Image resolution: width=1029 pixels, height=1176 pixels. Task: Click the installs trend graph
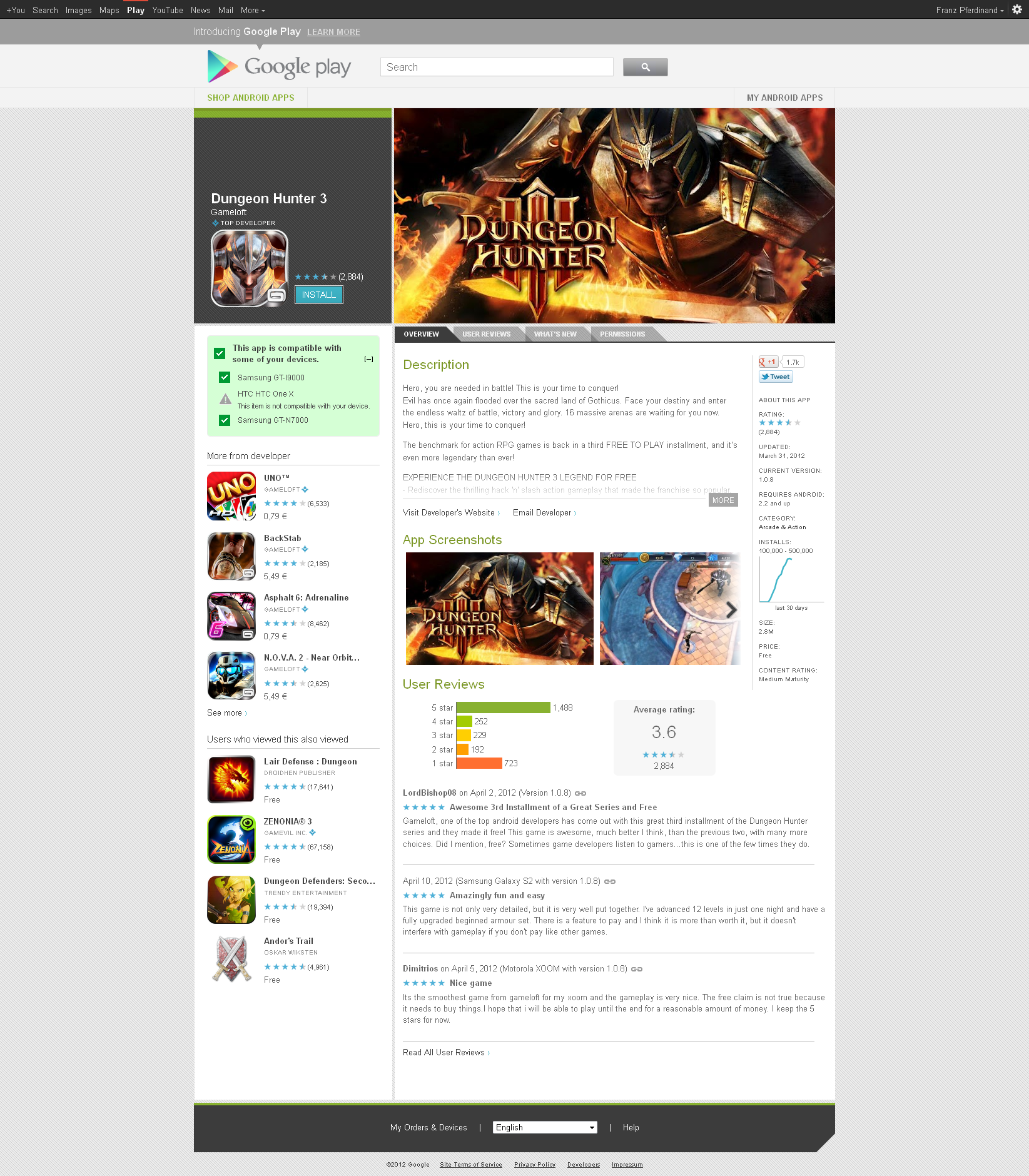[x=791, y=580]
